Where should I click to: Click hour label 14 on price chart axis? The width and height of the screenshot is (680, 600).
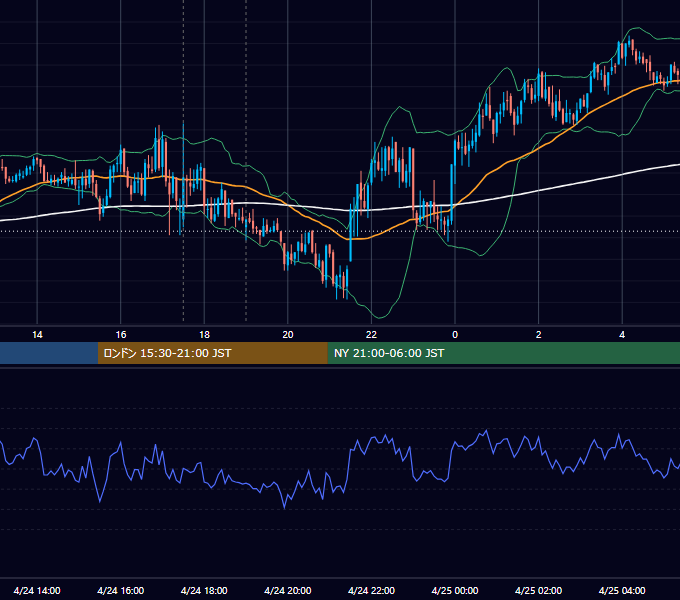point(37,335)
